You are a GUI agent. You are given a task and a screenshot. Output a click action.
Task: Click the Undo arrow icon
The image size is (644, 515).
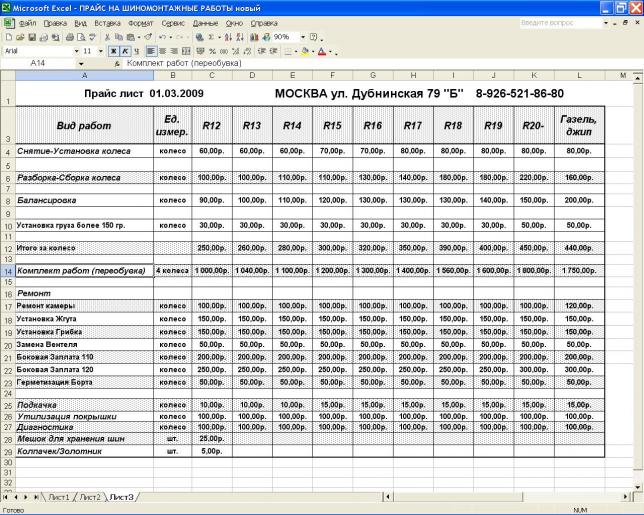pyautogui.click(x=162, y=37)
